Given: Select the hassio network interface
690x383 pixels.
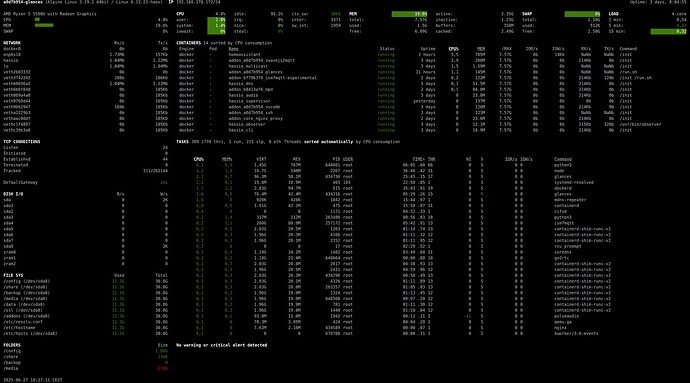Looking at the screenshot, I should tap(11, 60).
